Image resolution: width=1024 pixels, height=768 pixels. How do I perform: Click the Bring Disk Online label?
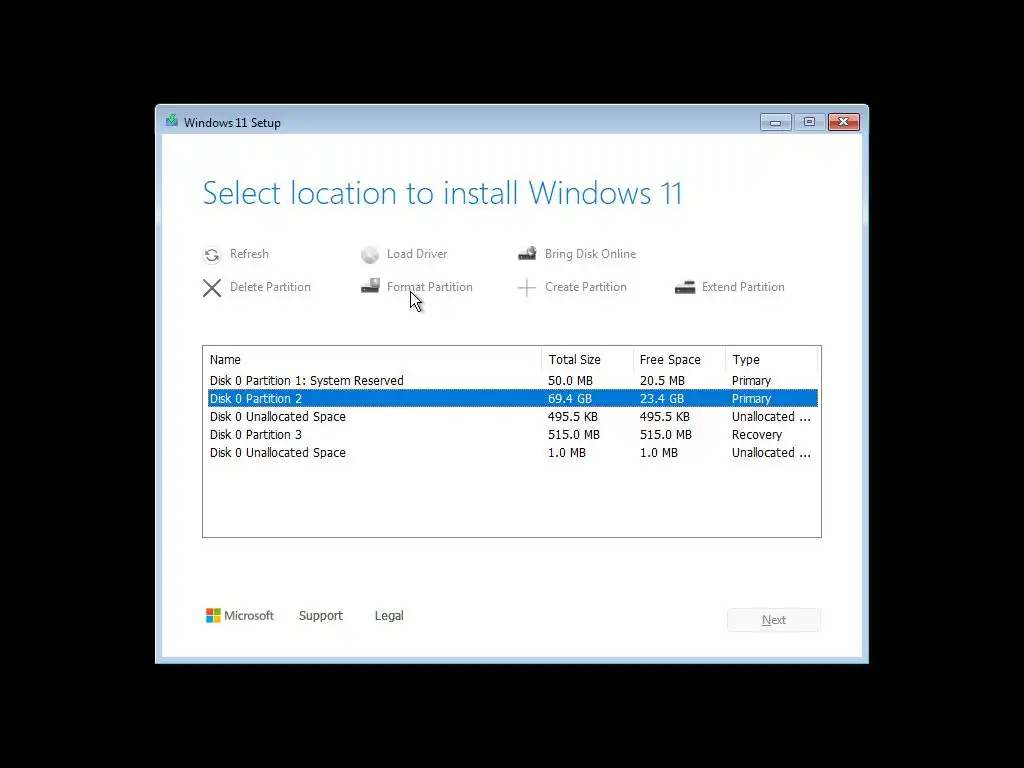590,254
